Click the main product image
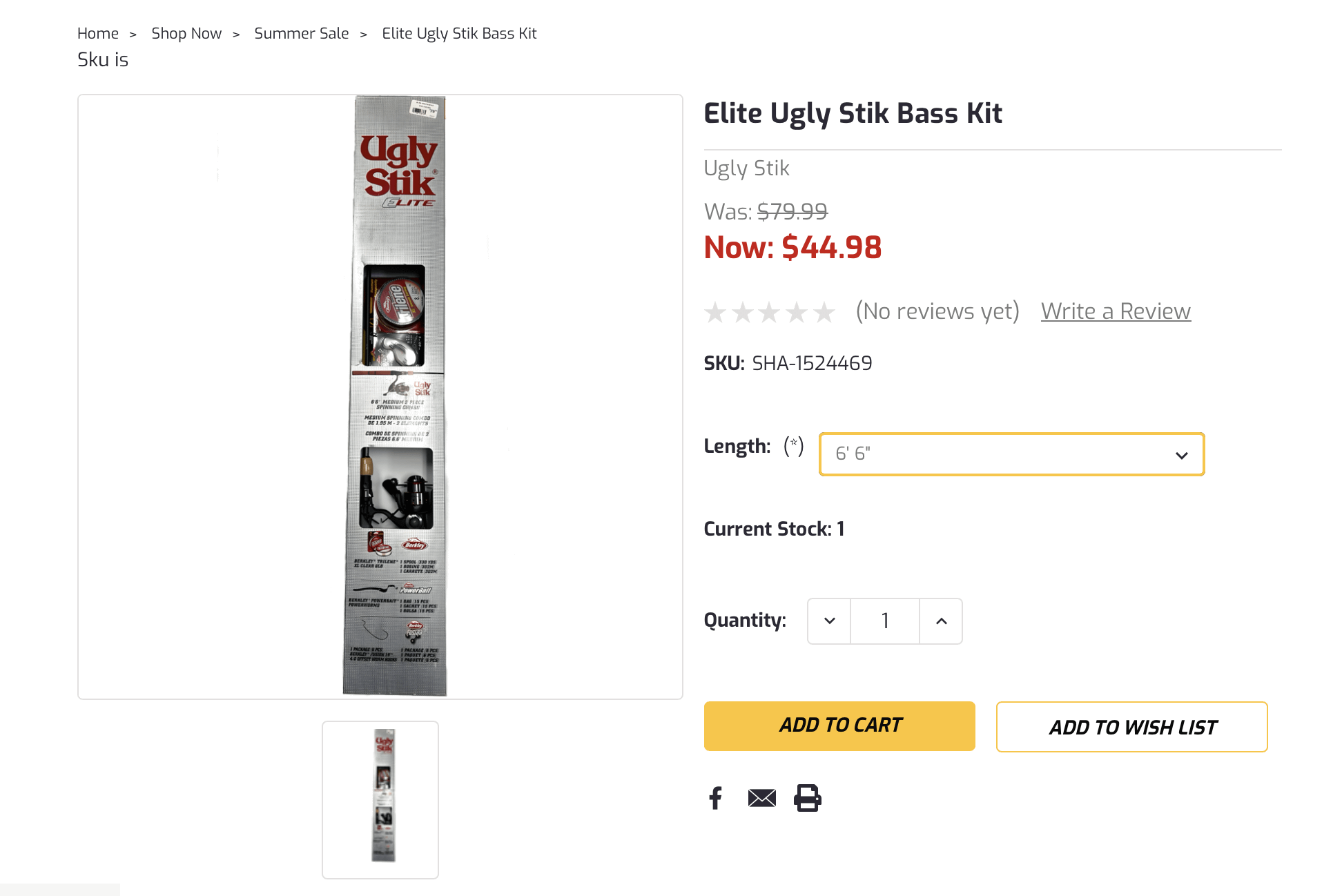 [x=395, y=396]
